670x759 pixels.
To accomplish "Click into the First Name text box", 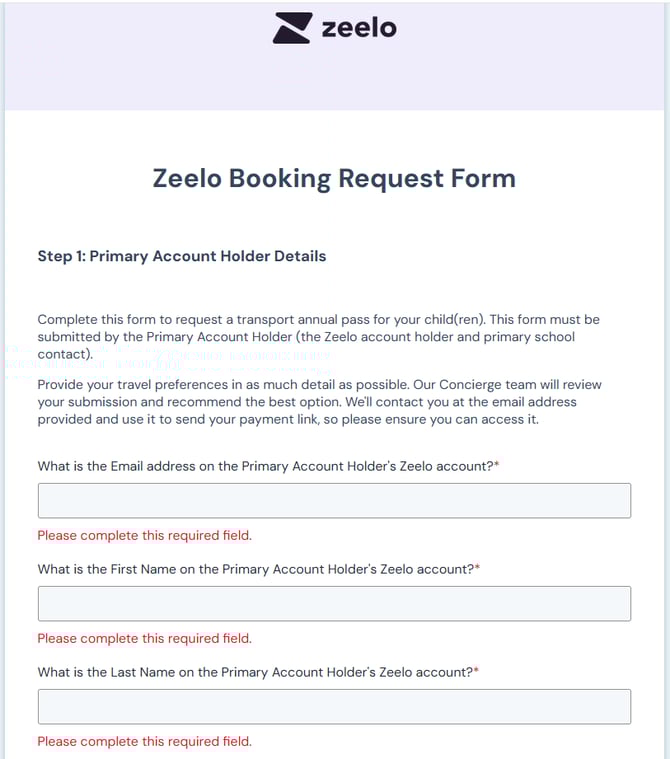I will click(334, 604).
